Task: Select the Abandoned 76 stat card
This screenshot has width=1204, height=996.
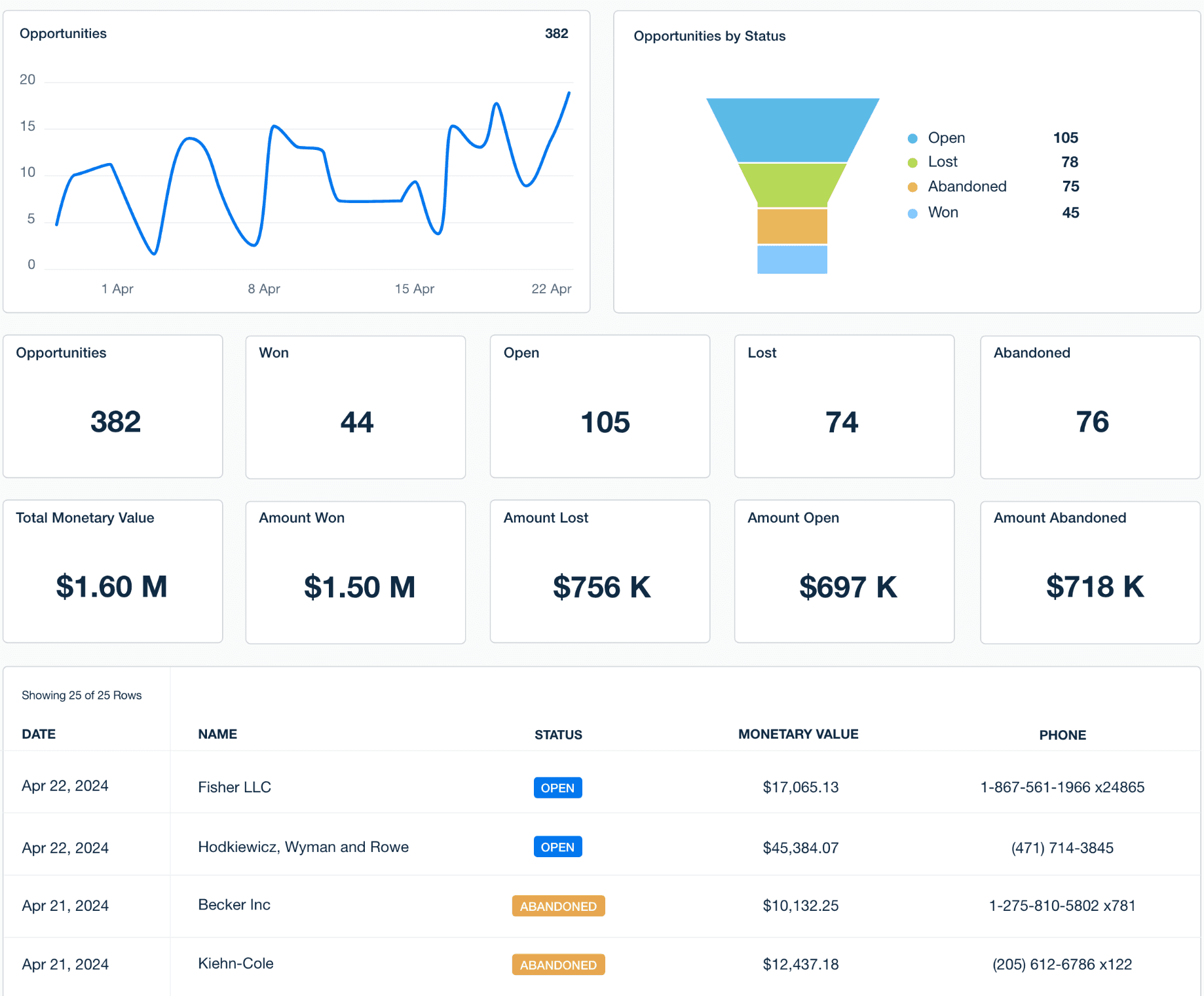Action: (1090, 407)
